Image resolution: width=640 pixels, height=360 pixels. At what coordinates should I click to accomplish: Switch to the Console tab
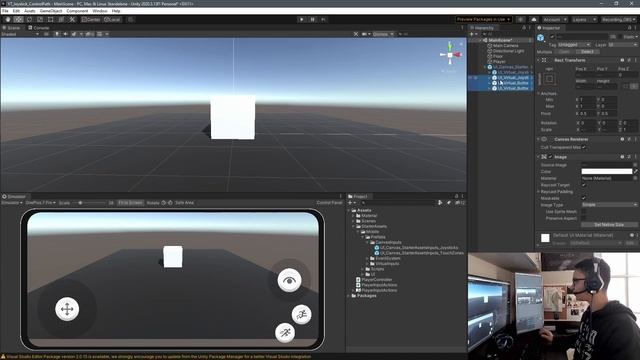tap(39, 28)
